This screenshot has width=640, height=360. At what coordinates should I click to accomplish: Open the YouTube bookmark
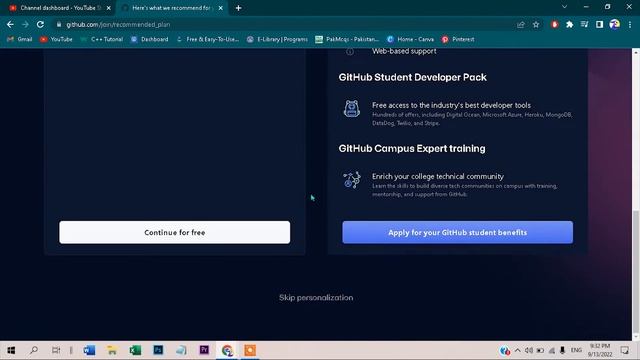click(56, 39)
